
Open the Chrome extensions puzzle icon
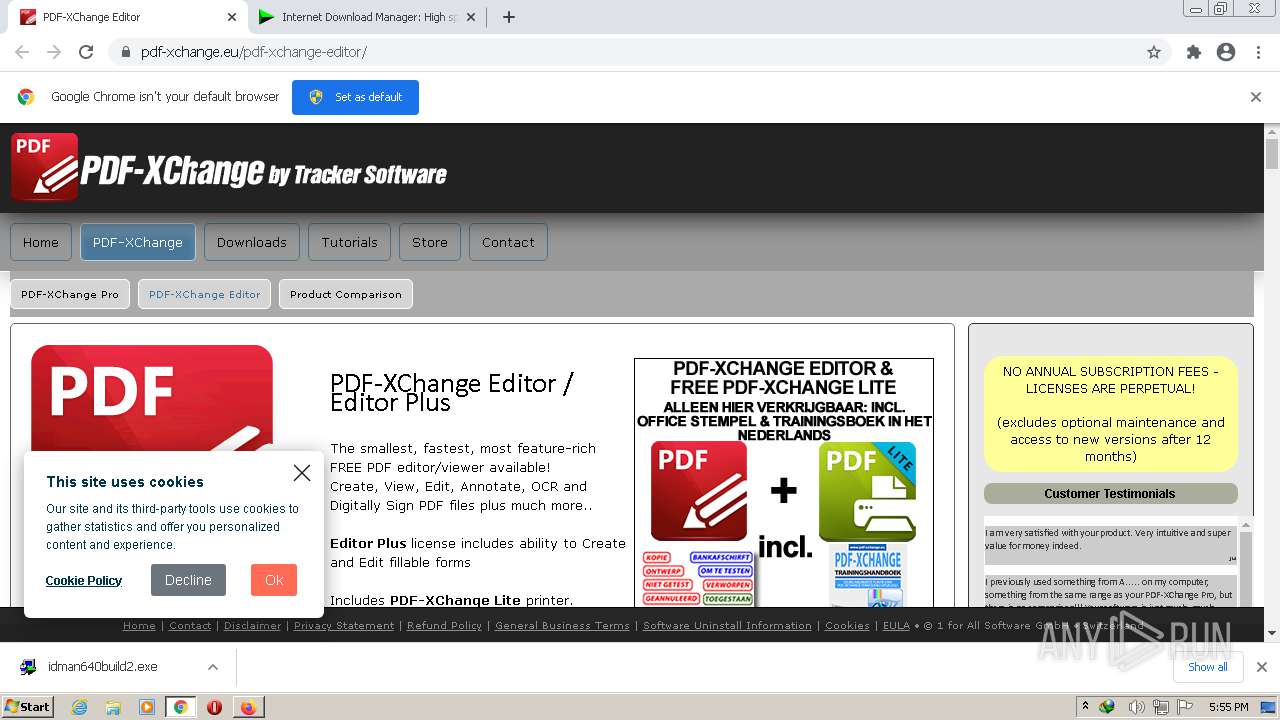pyautogui.click(x=1193, y=52)
